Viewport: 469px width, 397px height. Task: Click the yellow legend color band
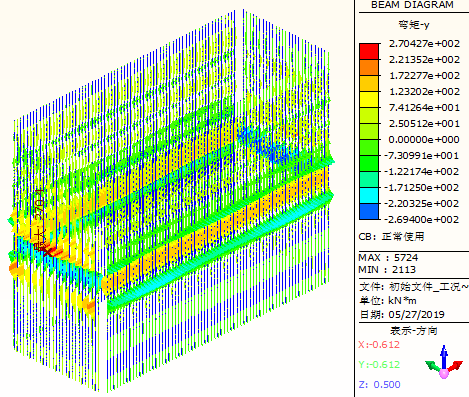(369, 100)
